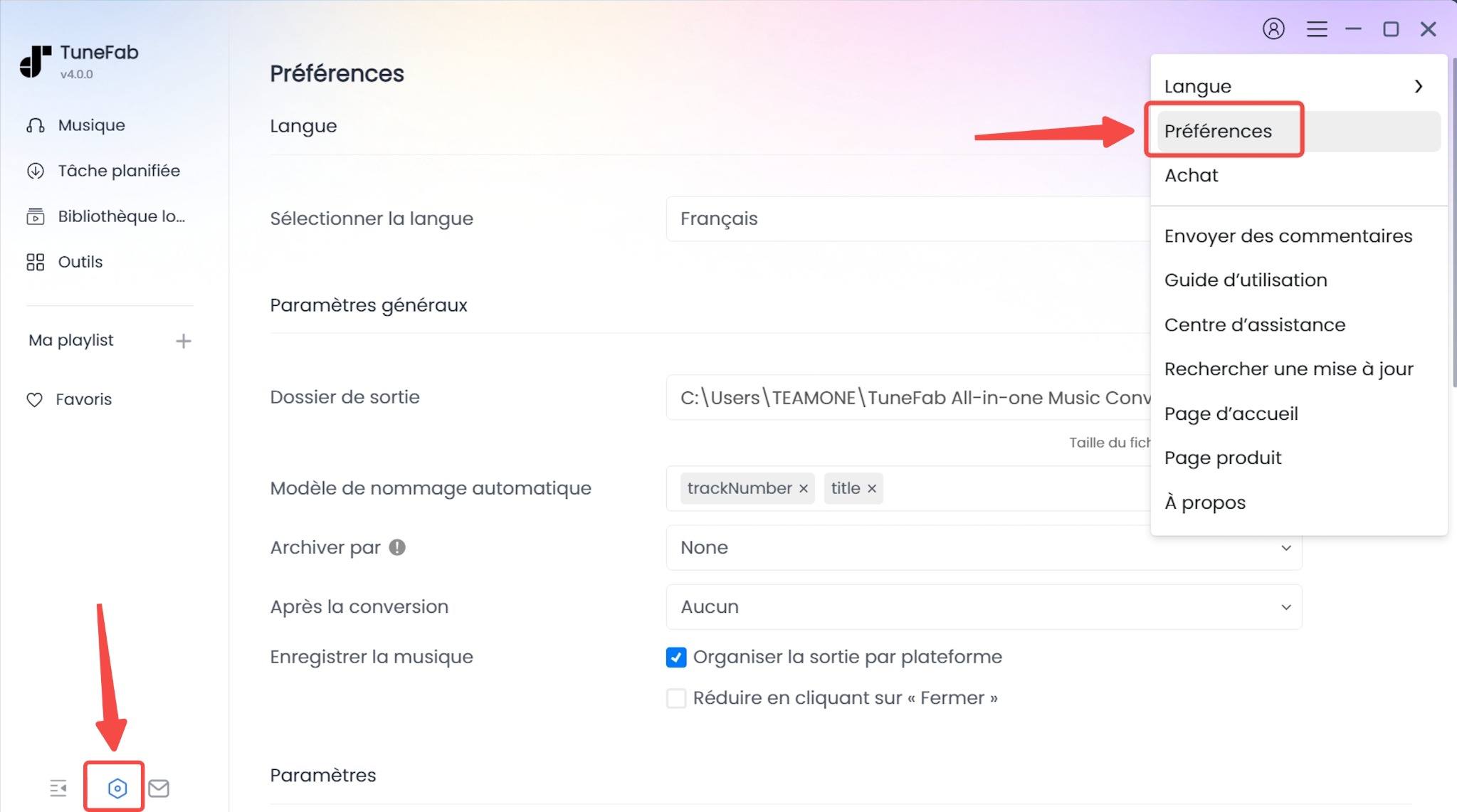The image size is (1457, 812).
Task: Open the Musique section in the sidebar
Action: tap(89, 125)
